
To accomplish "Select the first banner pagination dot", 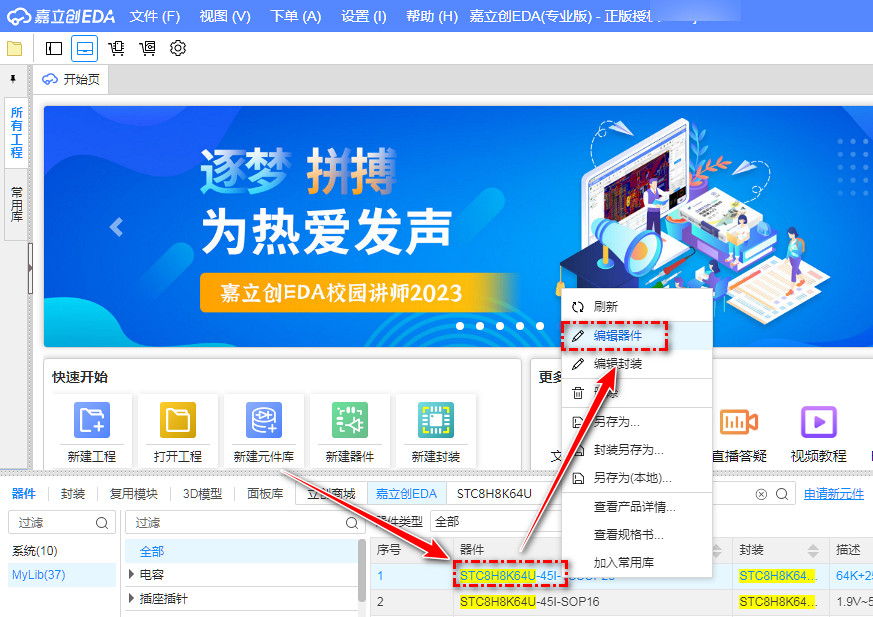I will [x=460, y=326].
